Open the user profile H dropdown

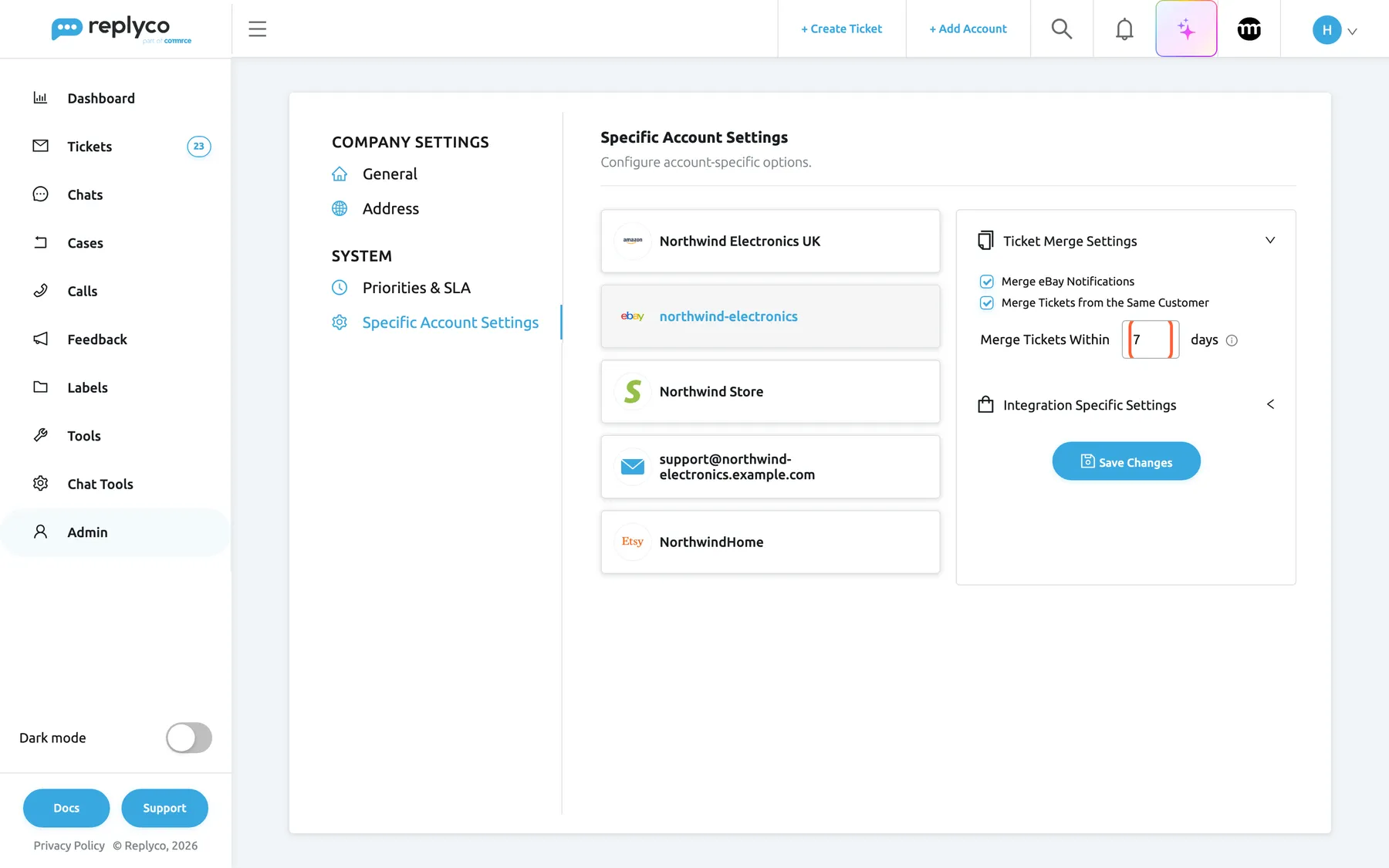tap(1334, 30)
